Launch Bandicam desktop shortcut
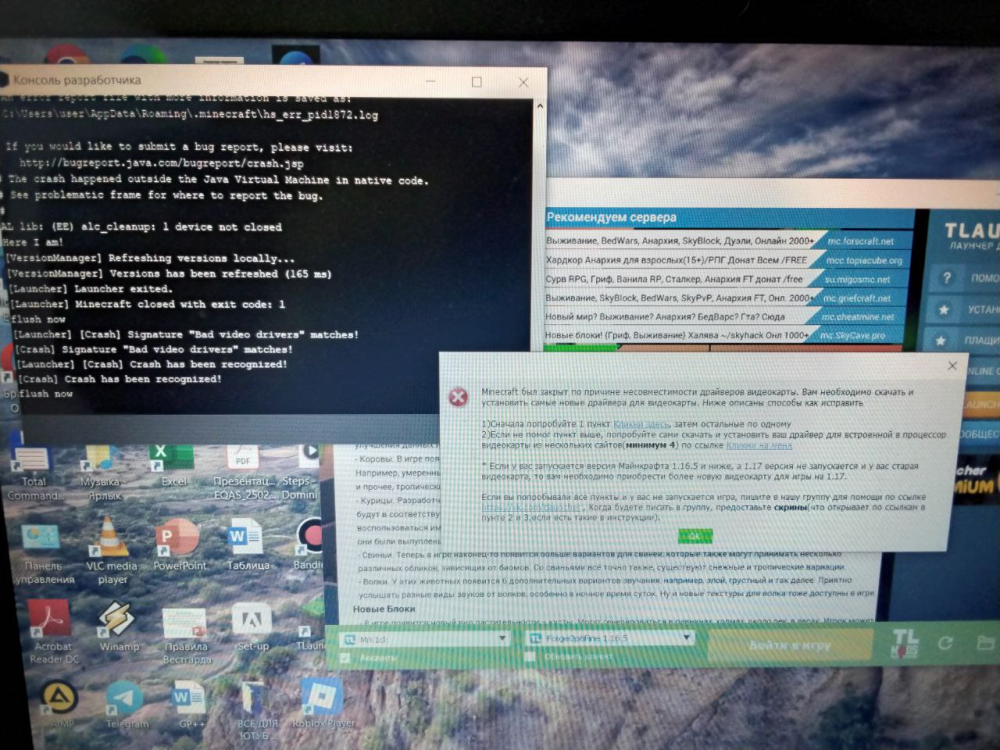 (x=310, y=543)
